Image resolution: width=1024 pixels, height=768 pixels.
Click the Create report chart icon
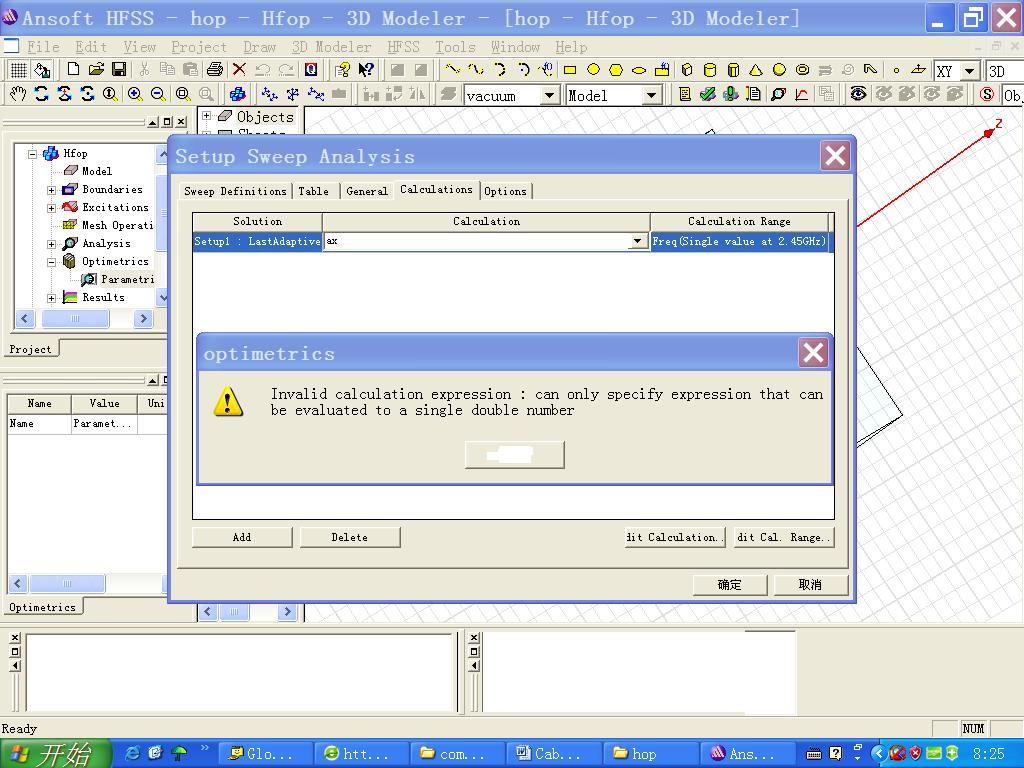pyautogui.click(x=802, y=95)
